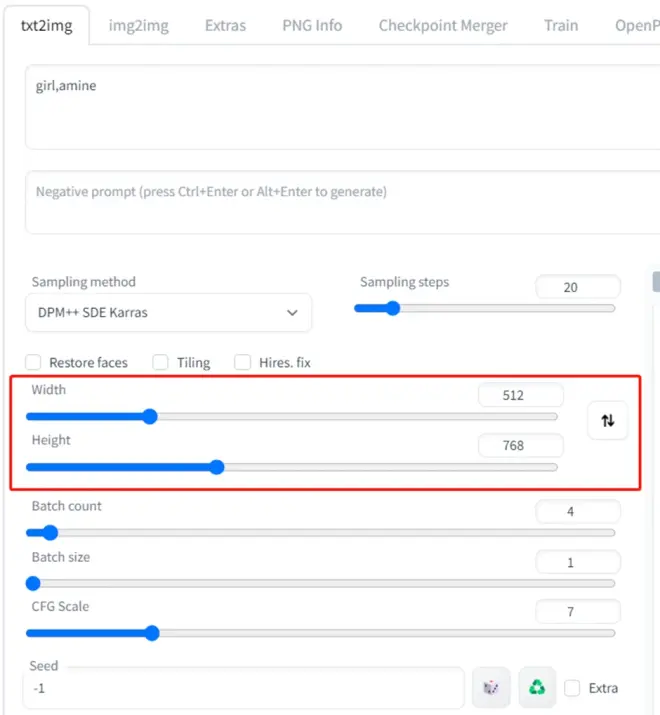660x715 pixels.
Task: Expand sampler list via chevron arrow
Action: click(292, 313)
